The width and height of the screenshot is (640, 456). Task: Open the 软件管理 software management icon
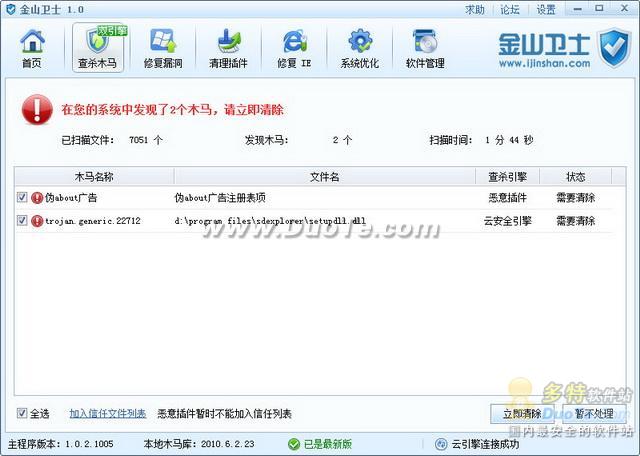pyautogui.click(x=425, y=48)
